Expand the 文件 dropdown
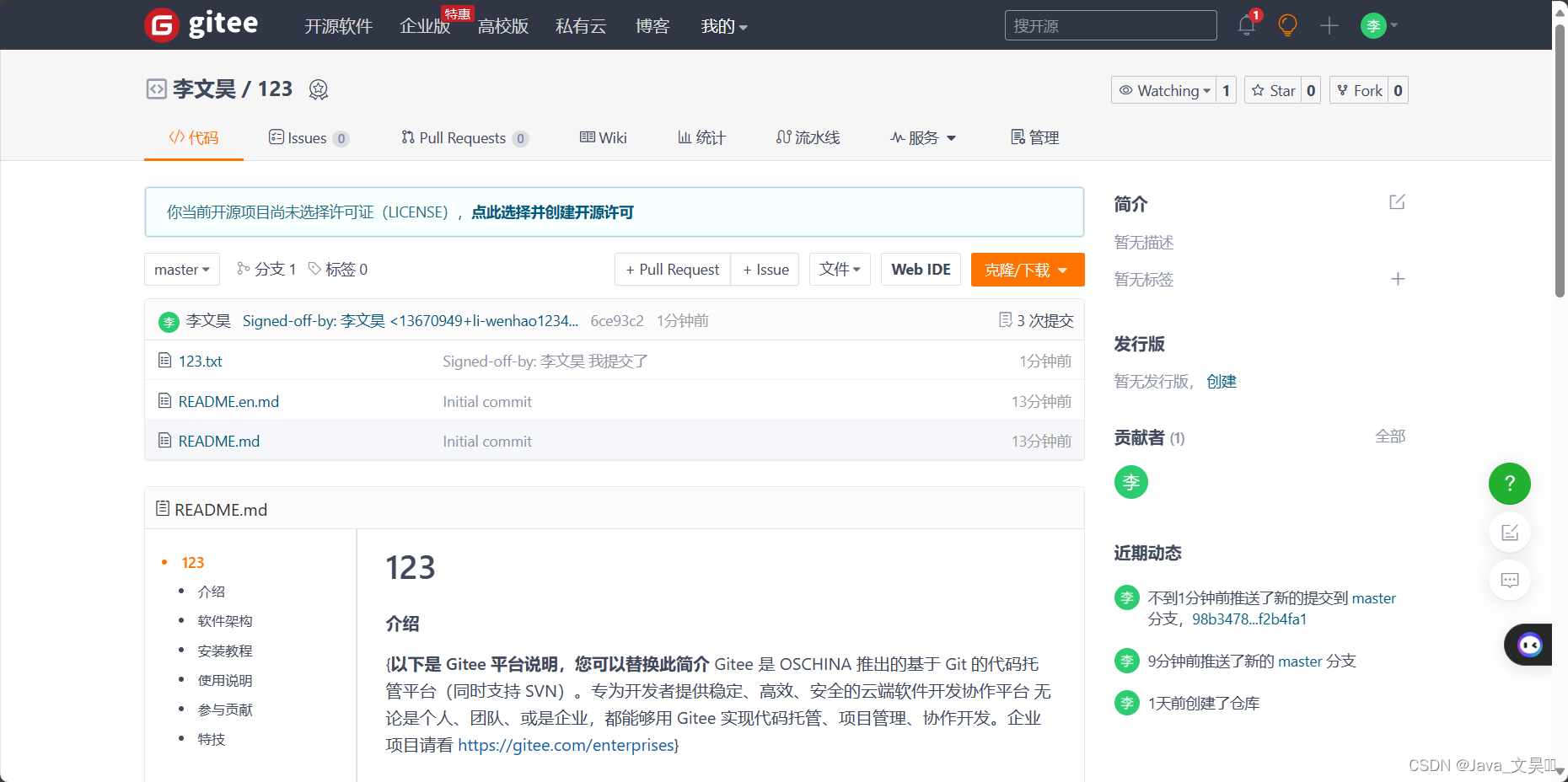Image resolution: width=1568 pixels, height=782 pixels. (840, 270)
